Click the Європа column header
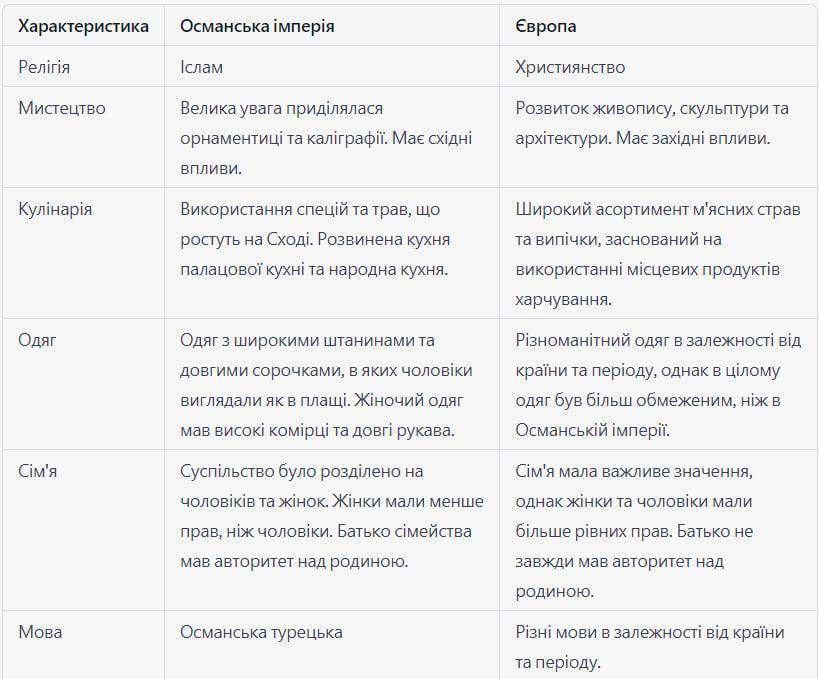 click(545, 26)
